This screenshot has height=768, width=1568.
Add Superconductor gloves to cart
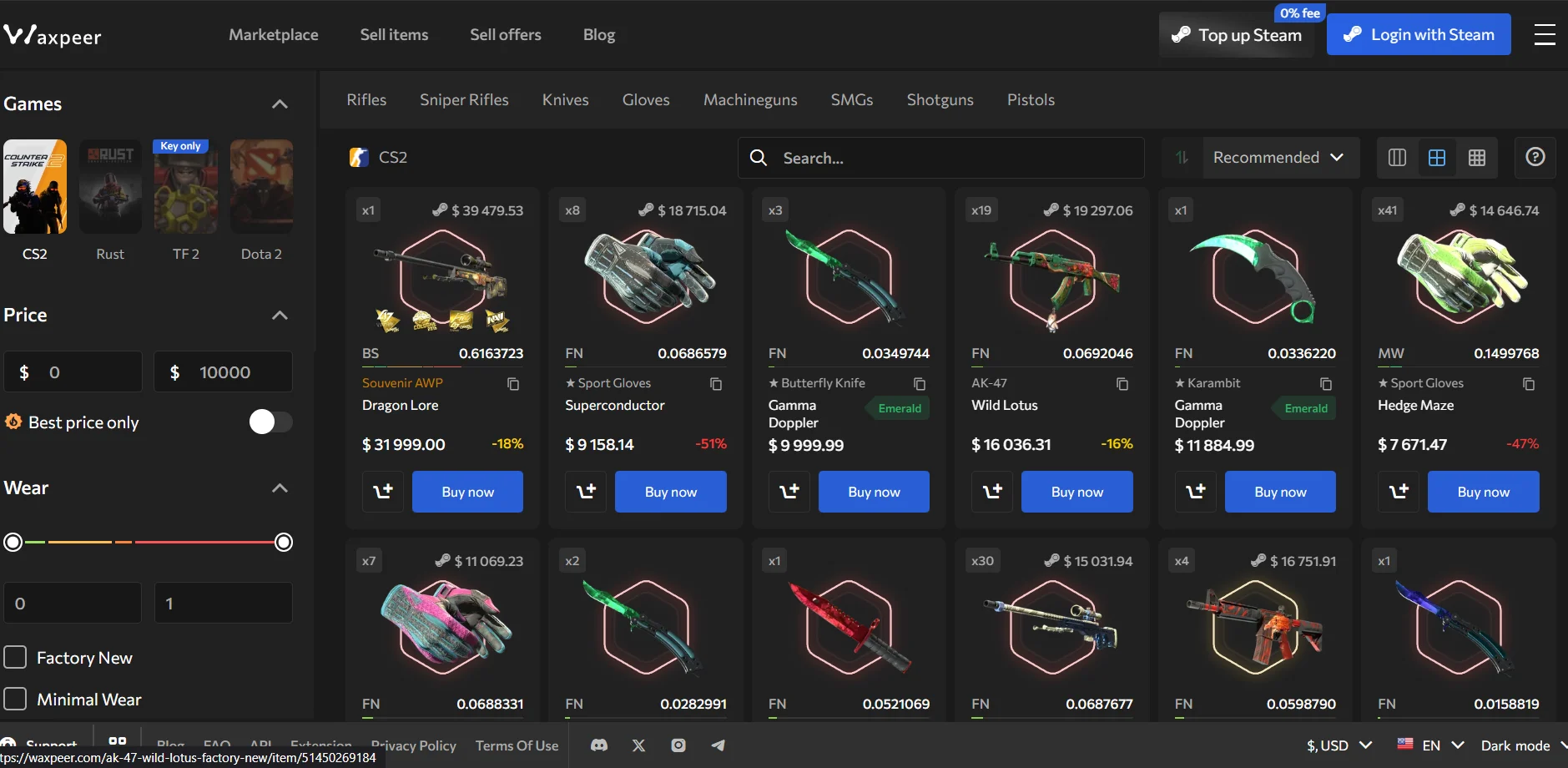click(x=586, y=492)
